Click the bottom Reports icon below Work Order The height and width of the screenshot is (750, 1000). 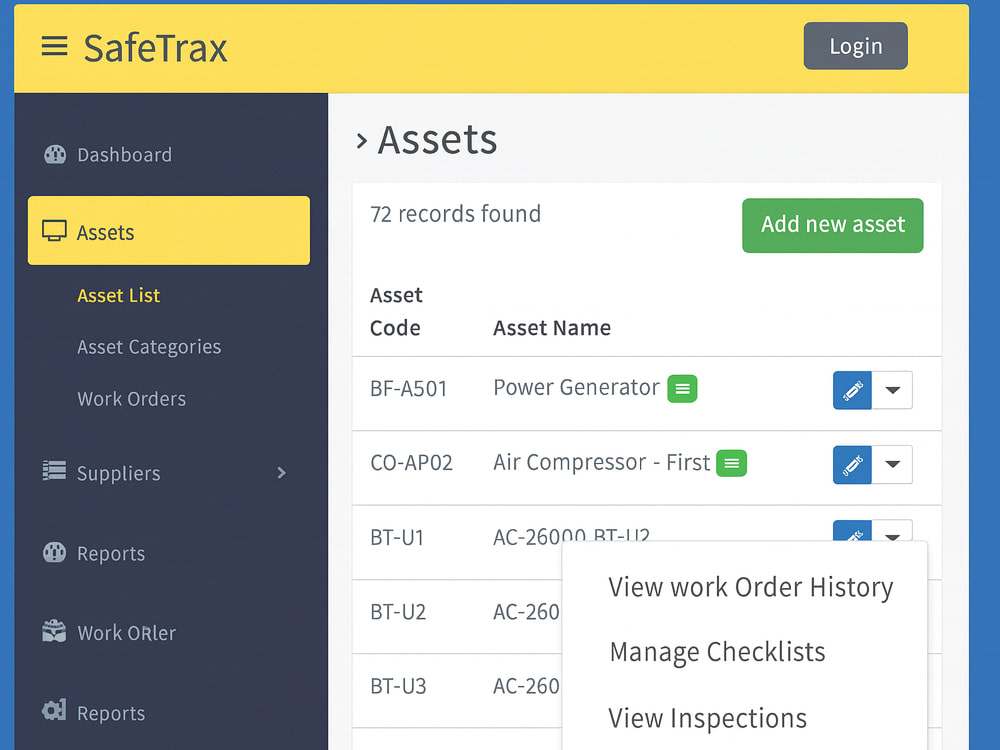(54, 710)
